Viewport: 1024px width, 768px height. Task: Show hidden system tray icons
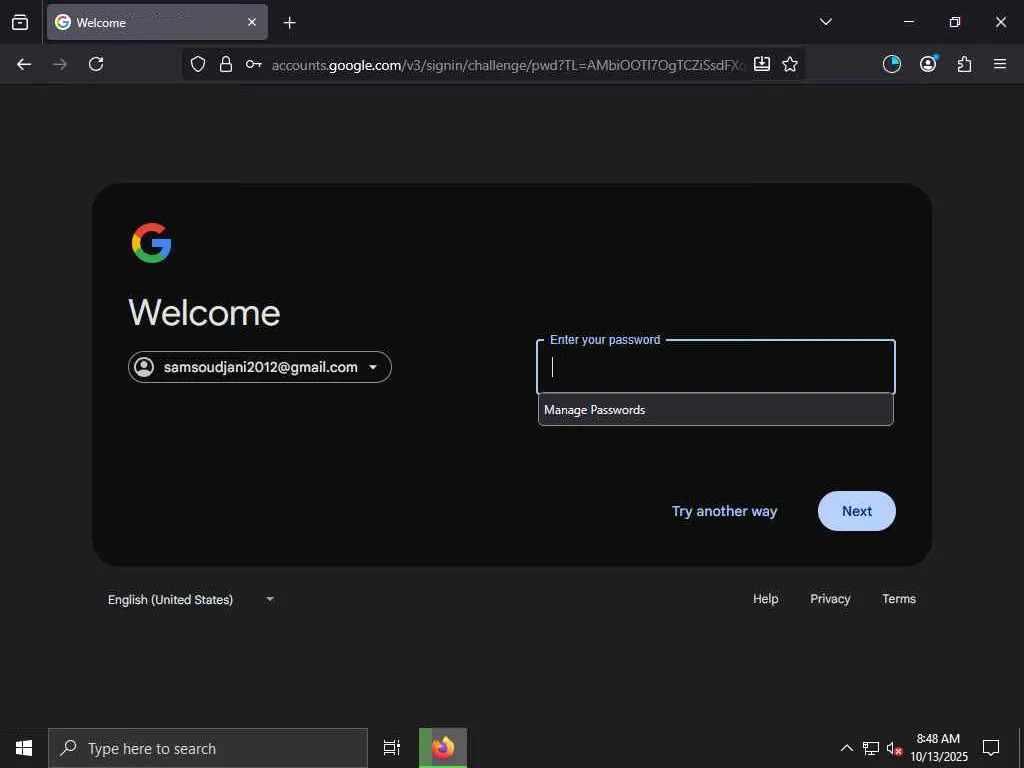[x=846, y=748]
